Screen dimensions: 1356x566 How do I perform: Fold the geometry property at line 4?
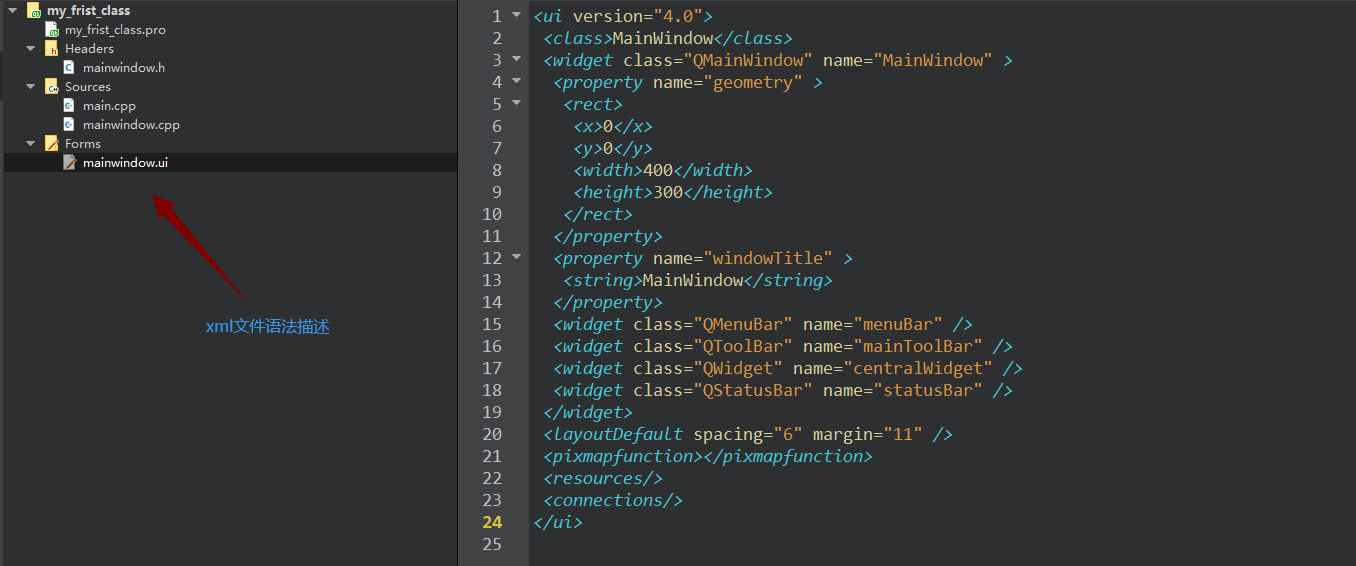[516, 82]
